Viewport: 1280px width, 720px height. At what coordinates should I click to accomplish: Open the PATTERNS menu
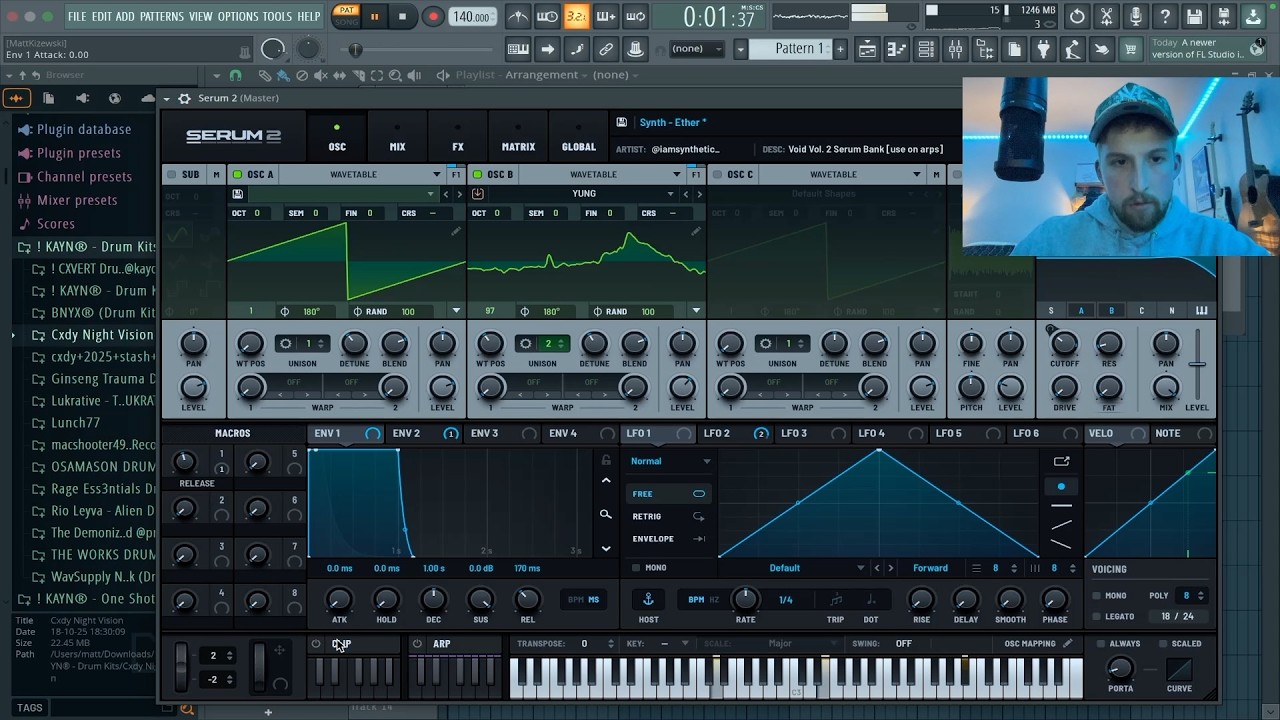click(x=161, y=17)
